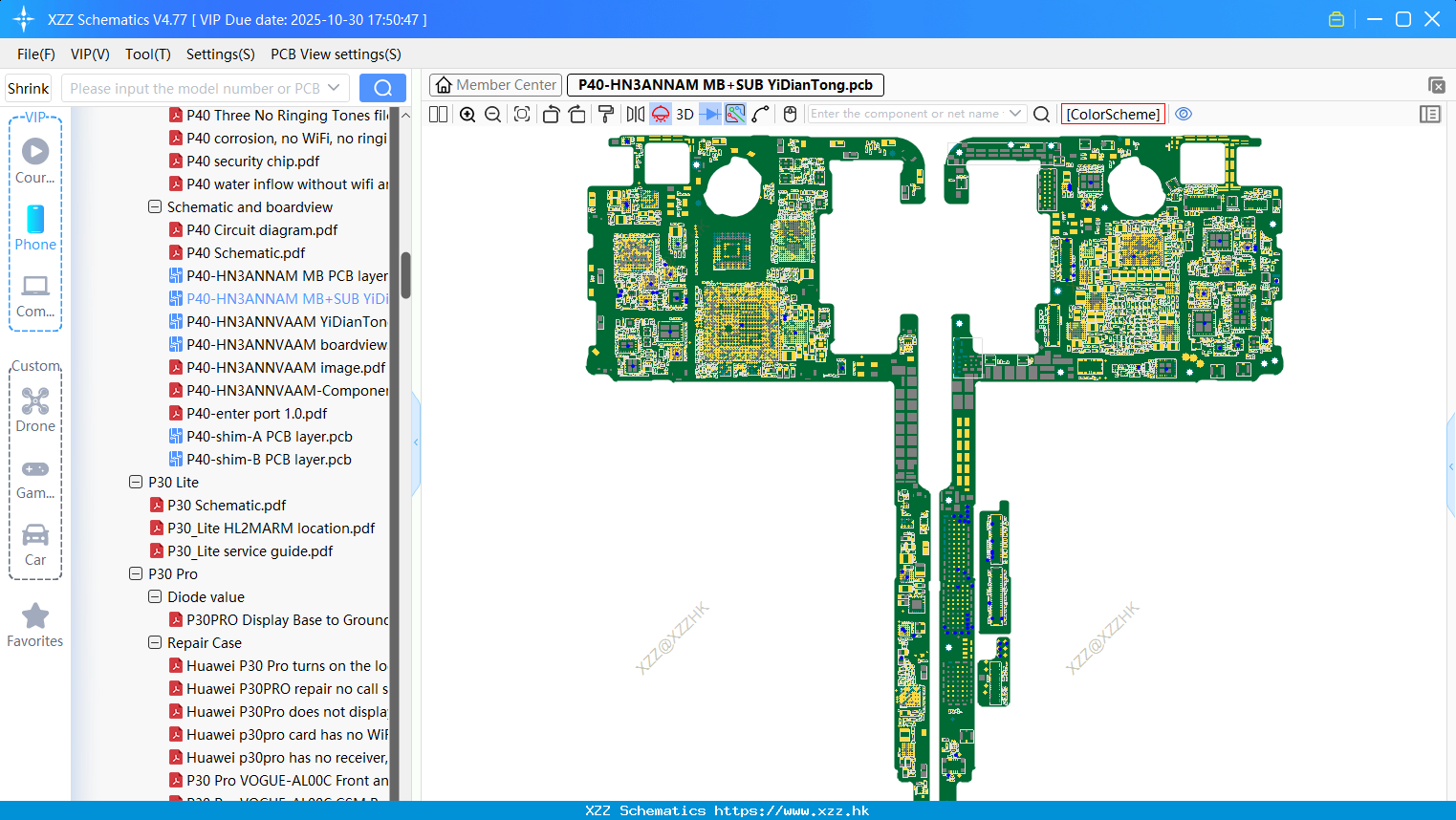Open the Course category in sidebar
The image size is (1456, 820).
(35, 161)
